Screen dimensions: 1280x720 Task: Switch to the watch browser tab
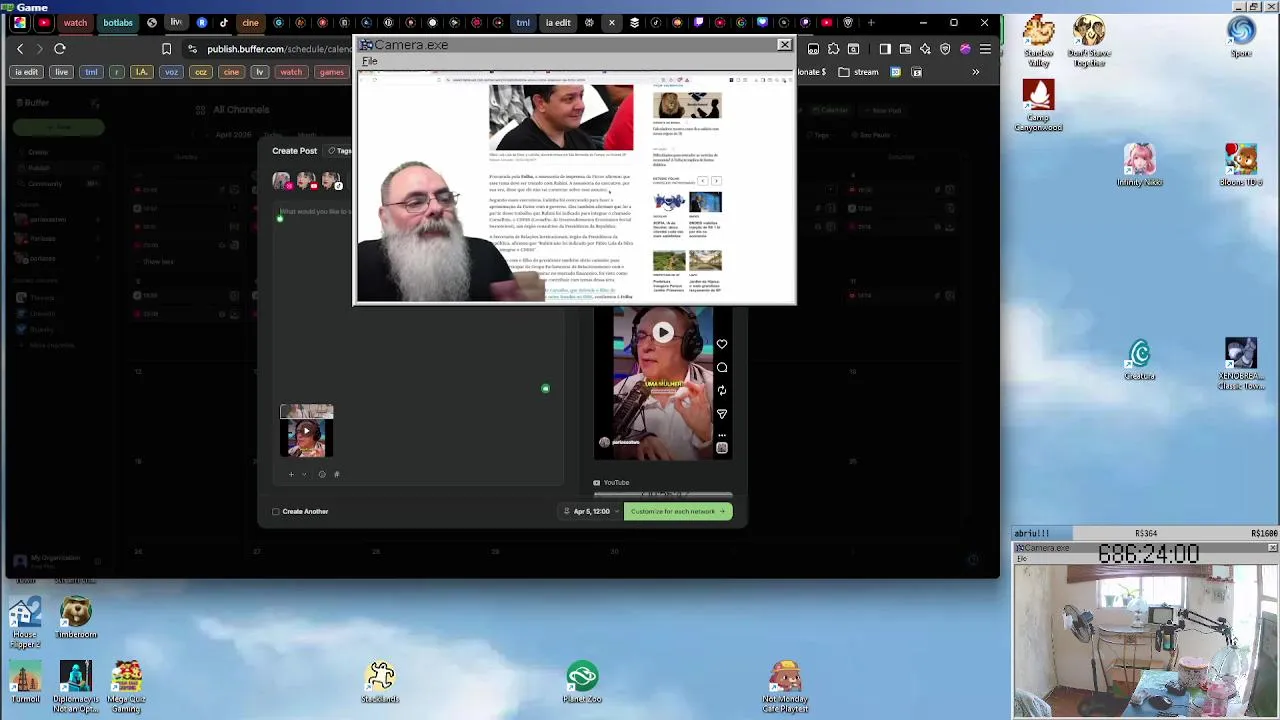[x=75, y=22]
